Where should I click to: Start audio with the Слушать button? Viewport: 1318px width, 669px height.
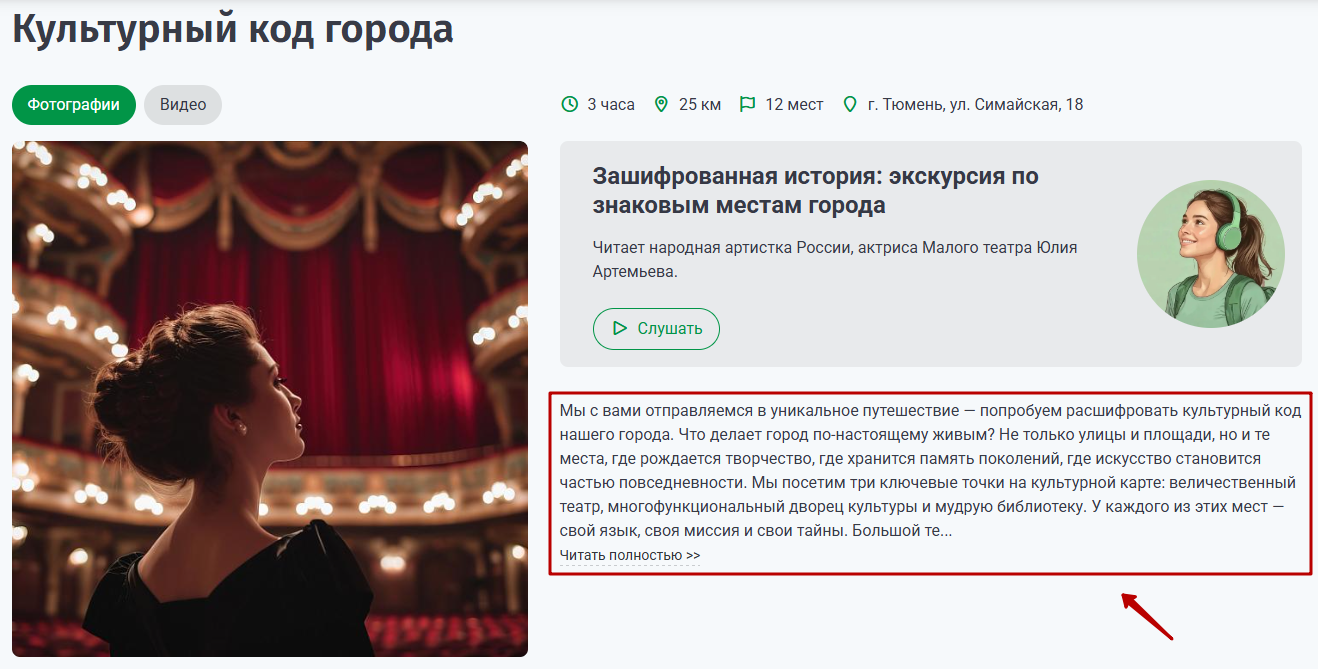click(x=656, y=329)
